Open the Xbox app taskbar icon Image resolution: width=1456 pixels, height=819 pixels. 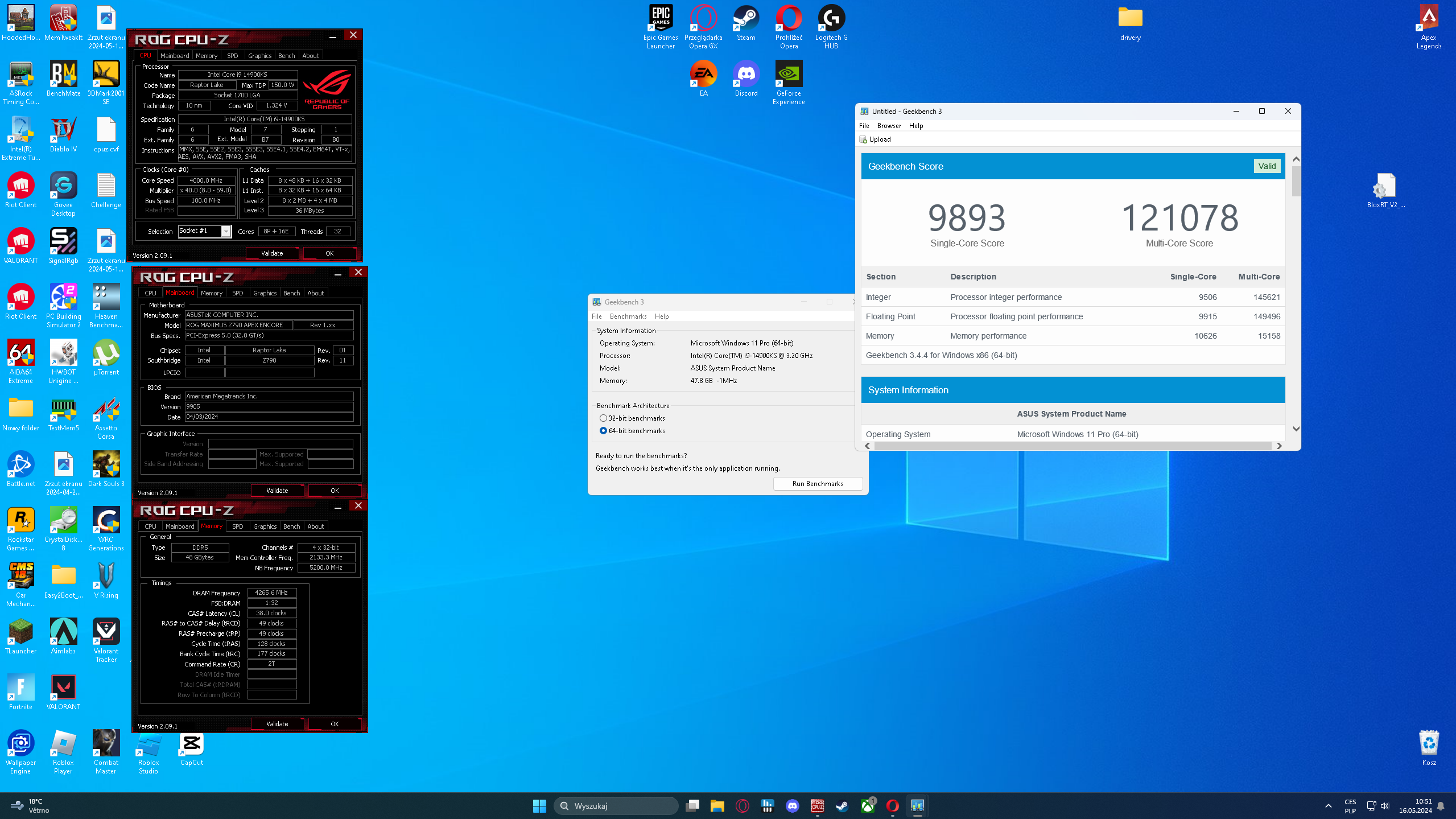tap(867, 805)
